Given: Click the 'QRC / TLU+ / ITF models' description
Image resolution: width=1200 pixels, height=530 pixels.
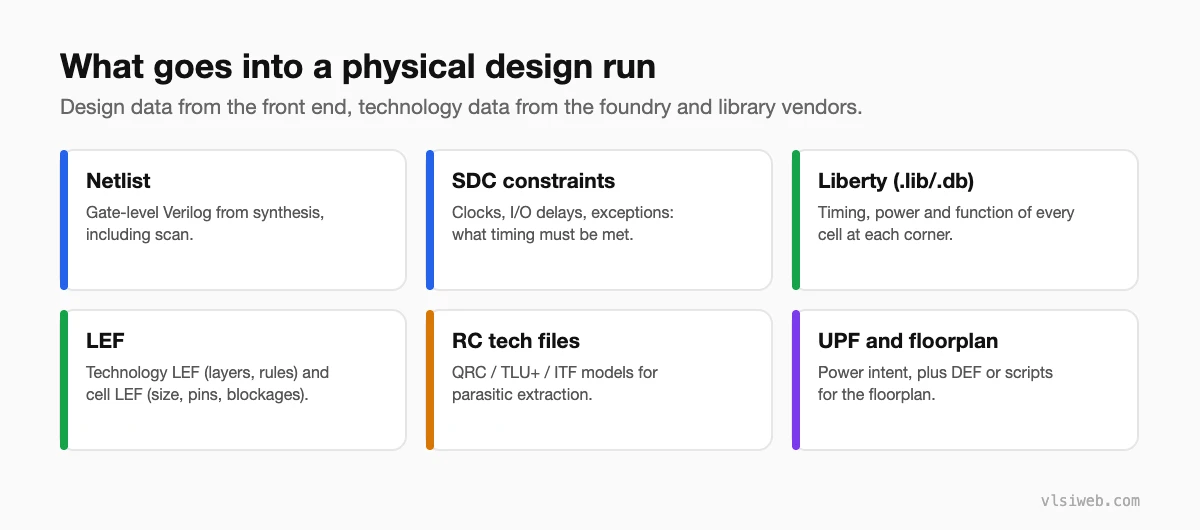Looking at the screenshot, I should 555,383.
